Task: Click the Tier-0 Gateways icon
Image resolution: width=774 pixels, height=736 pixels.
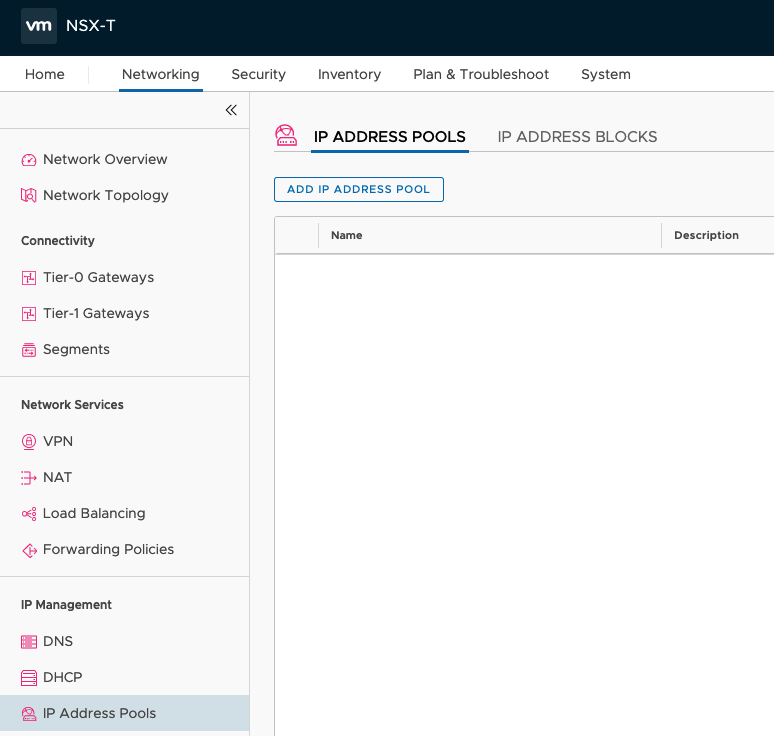Action: (29, 278)
